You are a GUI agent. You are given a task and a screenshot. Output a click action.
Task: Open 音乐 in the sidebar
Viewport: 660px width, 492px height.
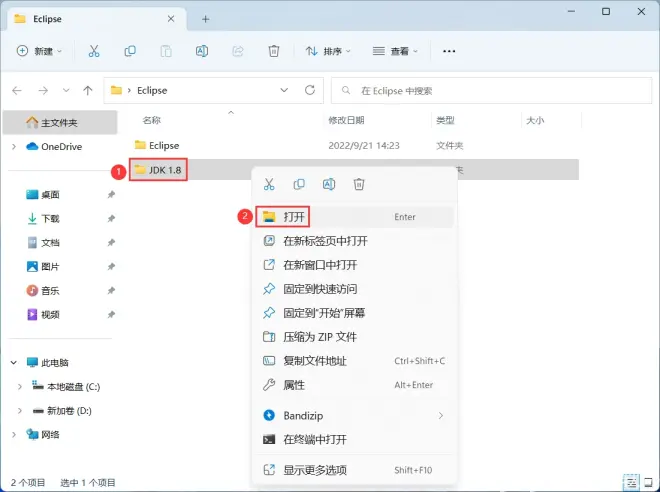(50, 290)
